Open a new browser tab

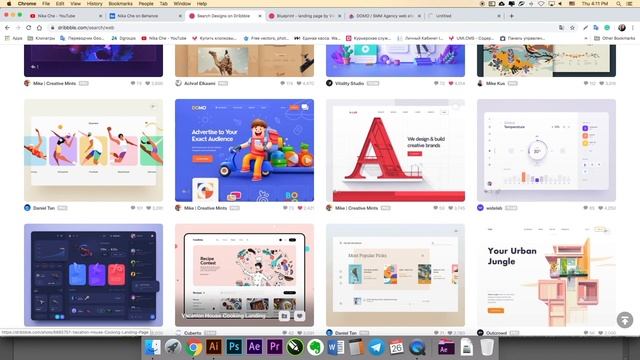tap(511, 16)
